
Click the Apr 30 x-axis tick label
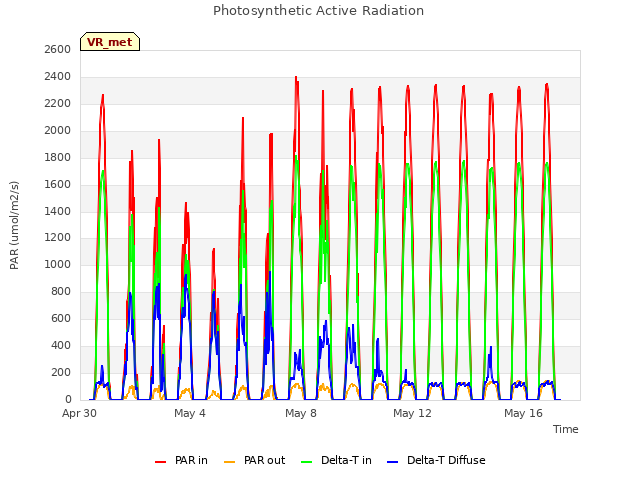point(79,413)
